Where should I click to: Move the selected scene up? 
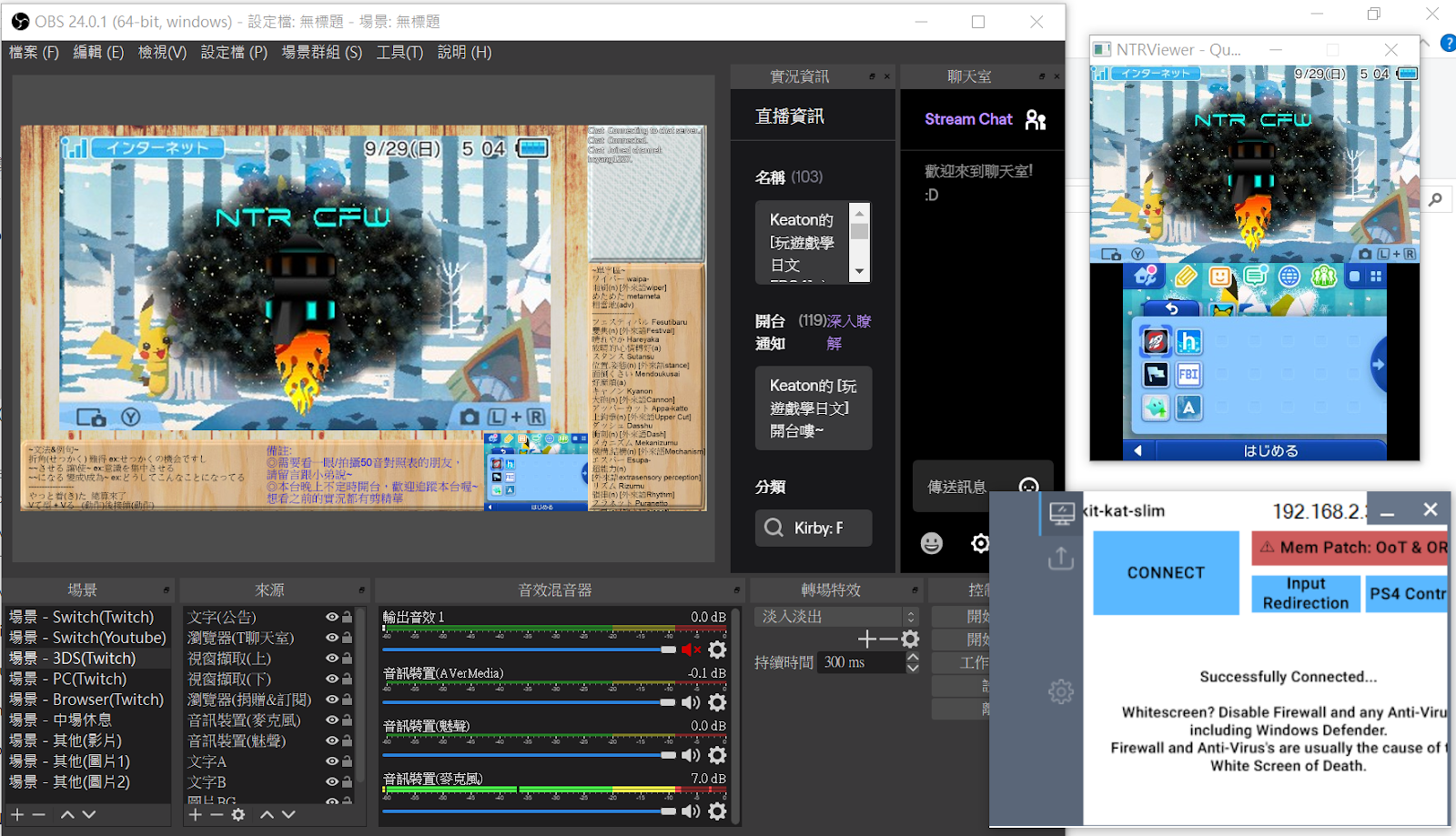pyautogui.click(x=67, y=814)
